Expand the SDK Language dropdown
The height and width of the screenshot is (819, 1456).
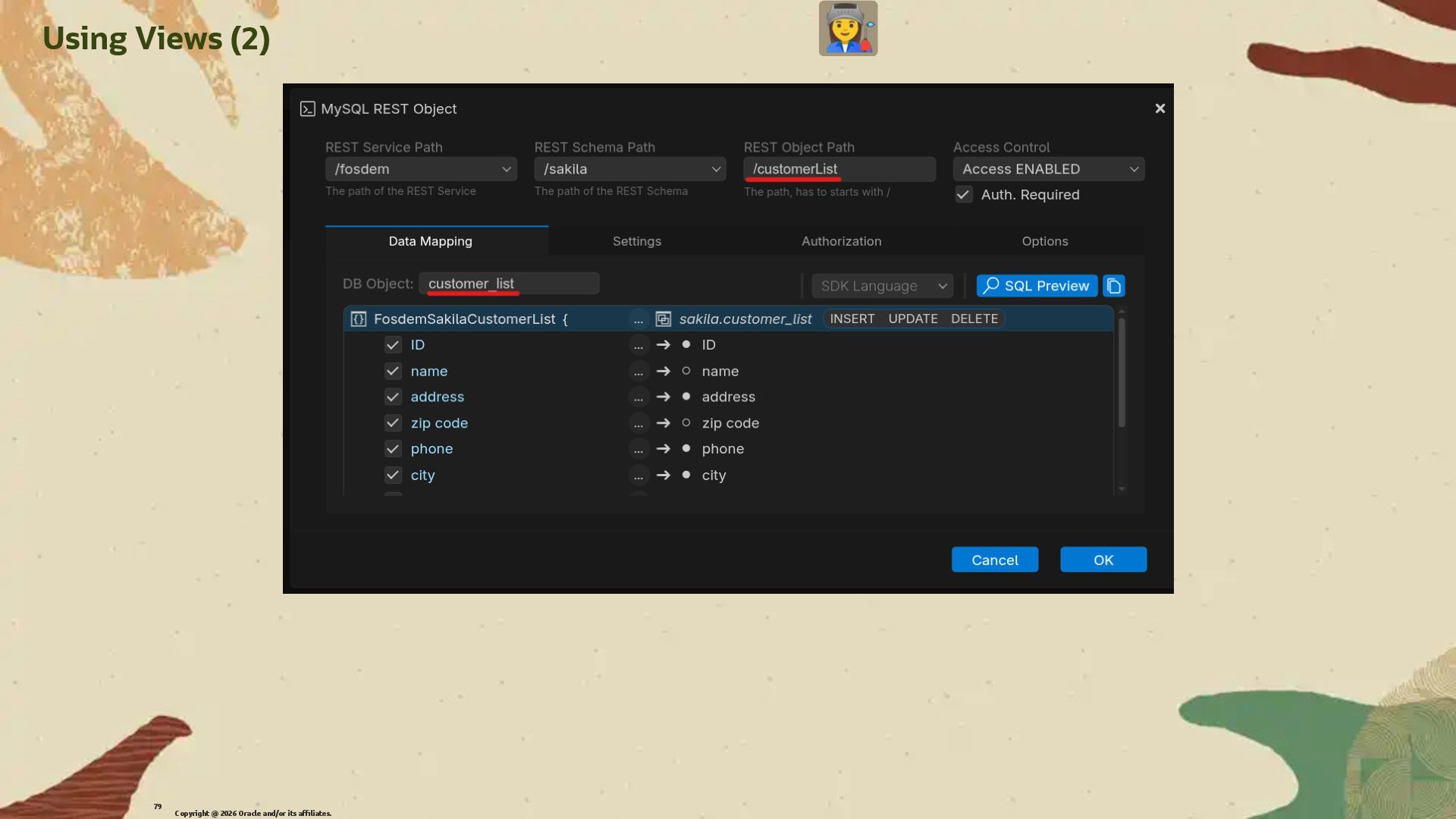click(x=883, y=286)
